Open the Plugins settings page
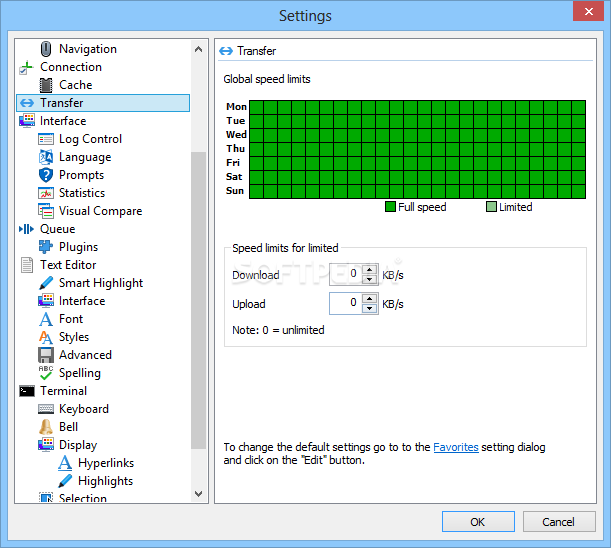The height and width of the screenshot is (548, 611). point(78,247)
